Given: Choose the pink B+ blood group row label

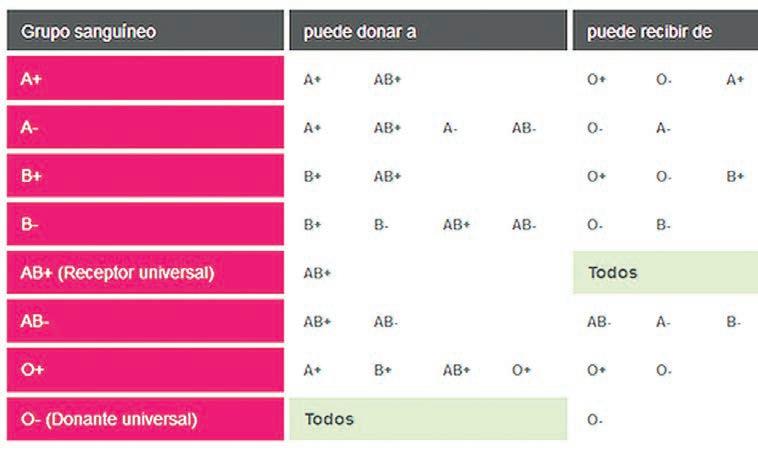Looking at the screenshot, I should (x=145, y=176).
